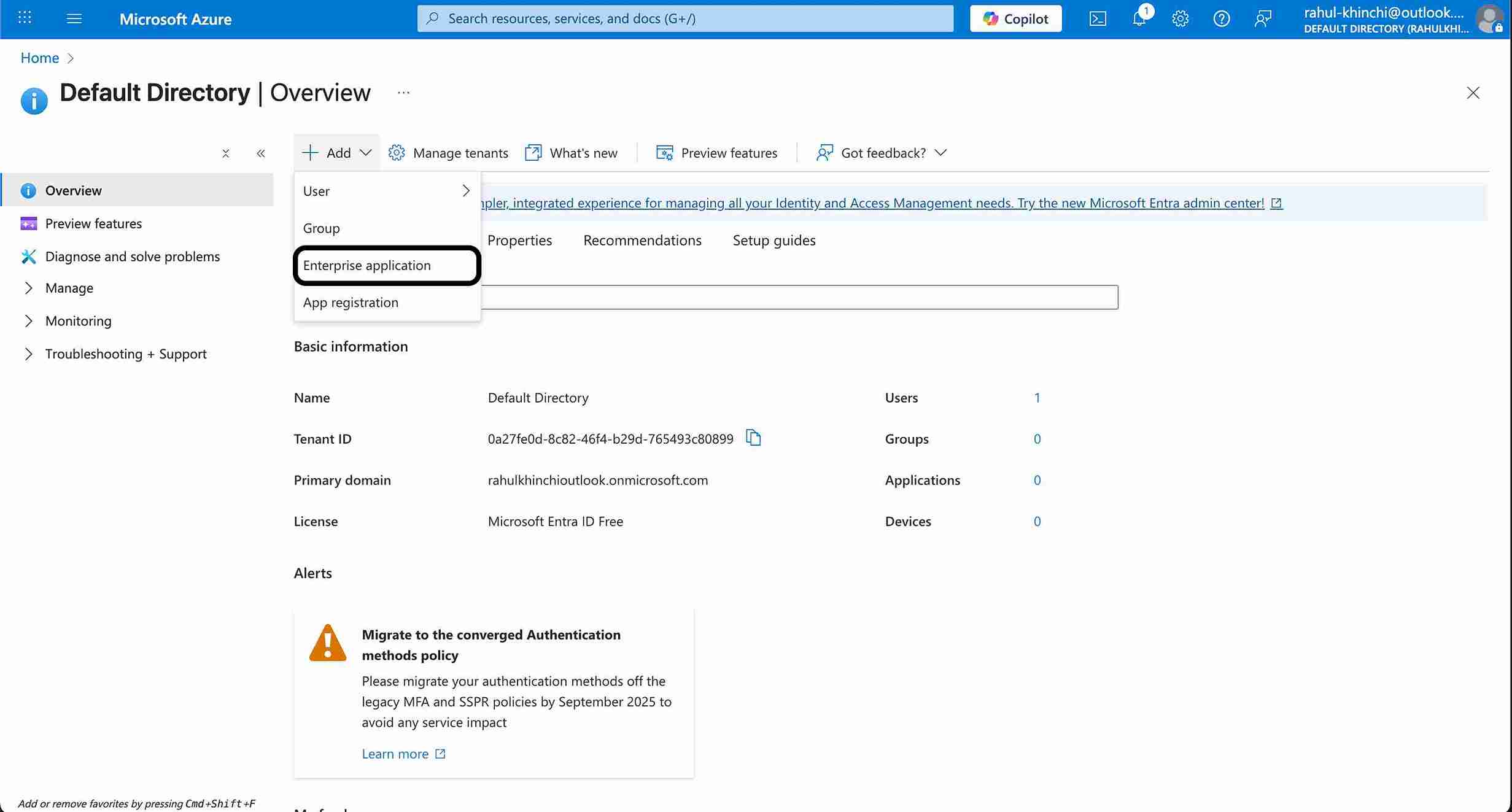Copy the Tenant ID to clipboard
Viewport: 1512px width, 812px height.
(753, 438)
